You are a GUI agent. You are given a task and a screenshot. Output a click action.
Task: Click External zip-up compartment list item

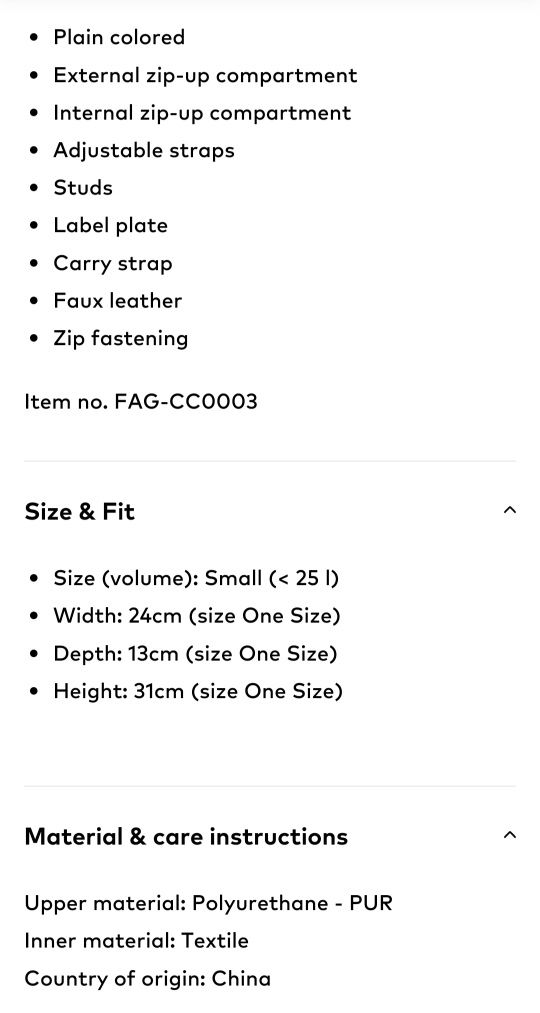click(x=205, y=75)
